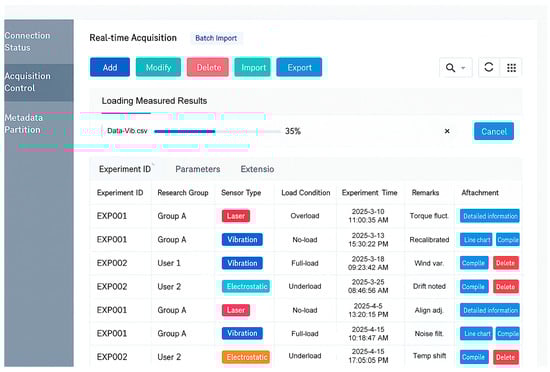Delete the Wind var. experiment row

click(x=505, y=263)
